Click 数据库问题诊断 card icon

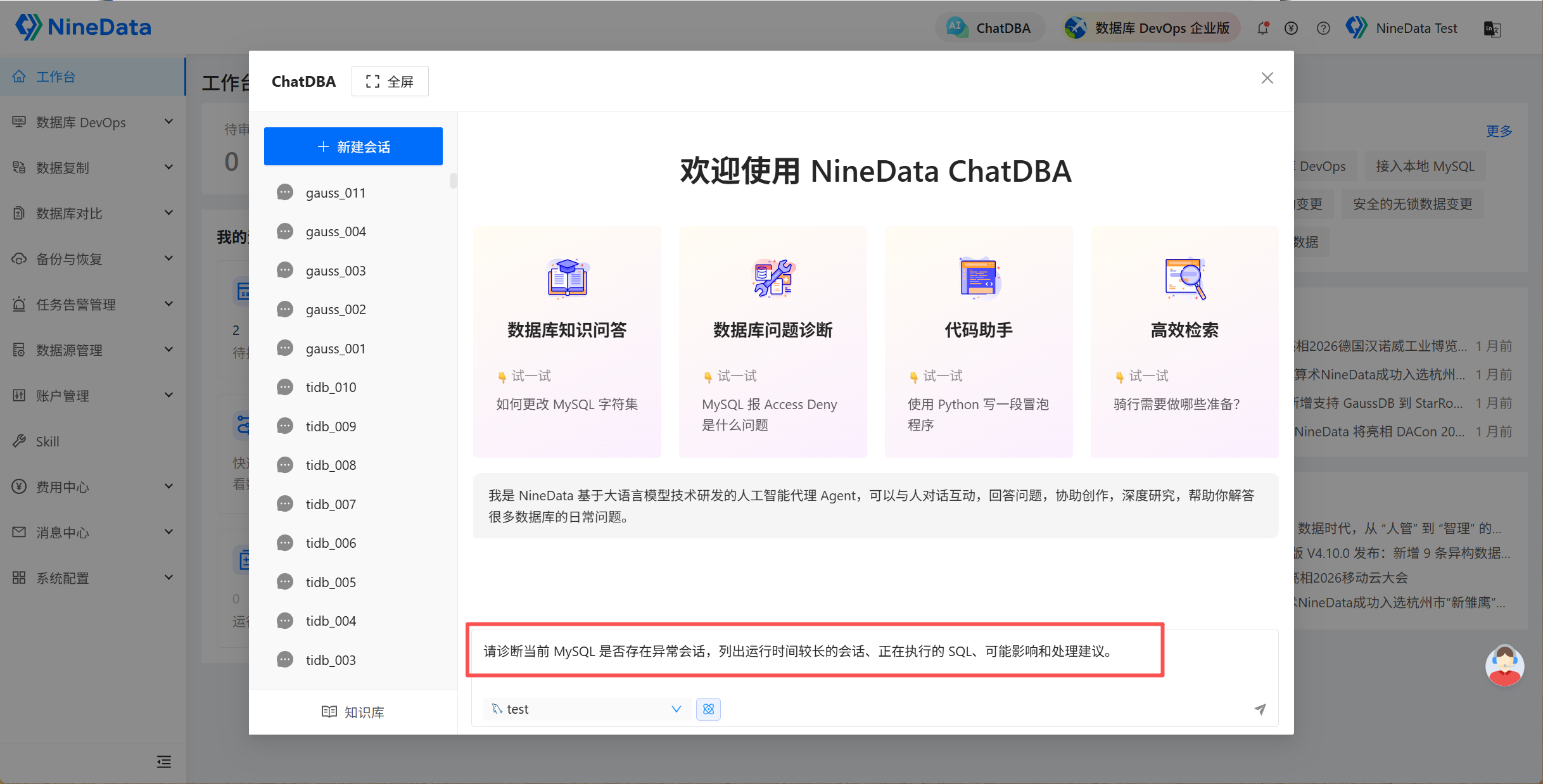[x=773, y=277]
